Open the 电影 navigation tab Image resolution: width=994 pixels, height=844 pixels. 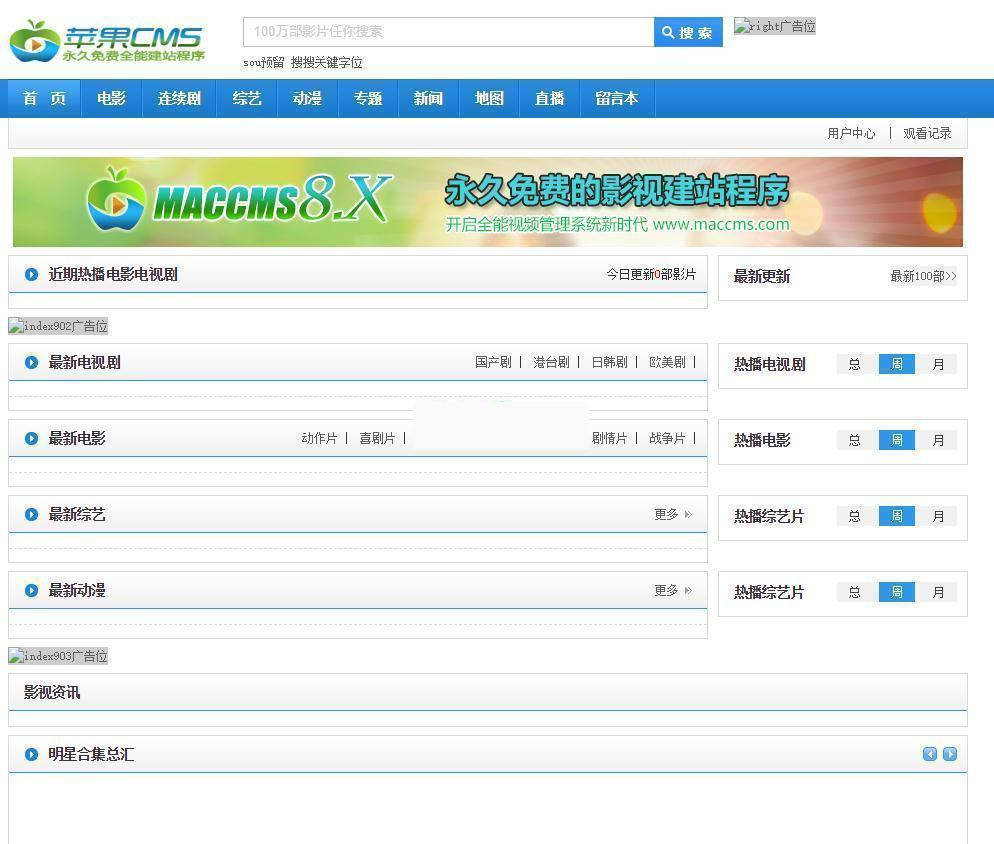tap(111, 98)
